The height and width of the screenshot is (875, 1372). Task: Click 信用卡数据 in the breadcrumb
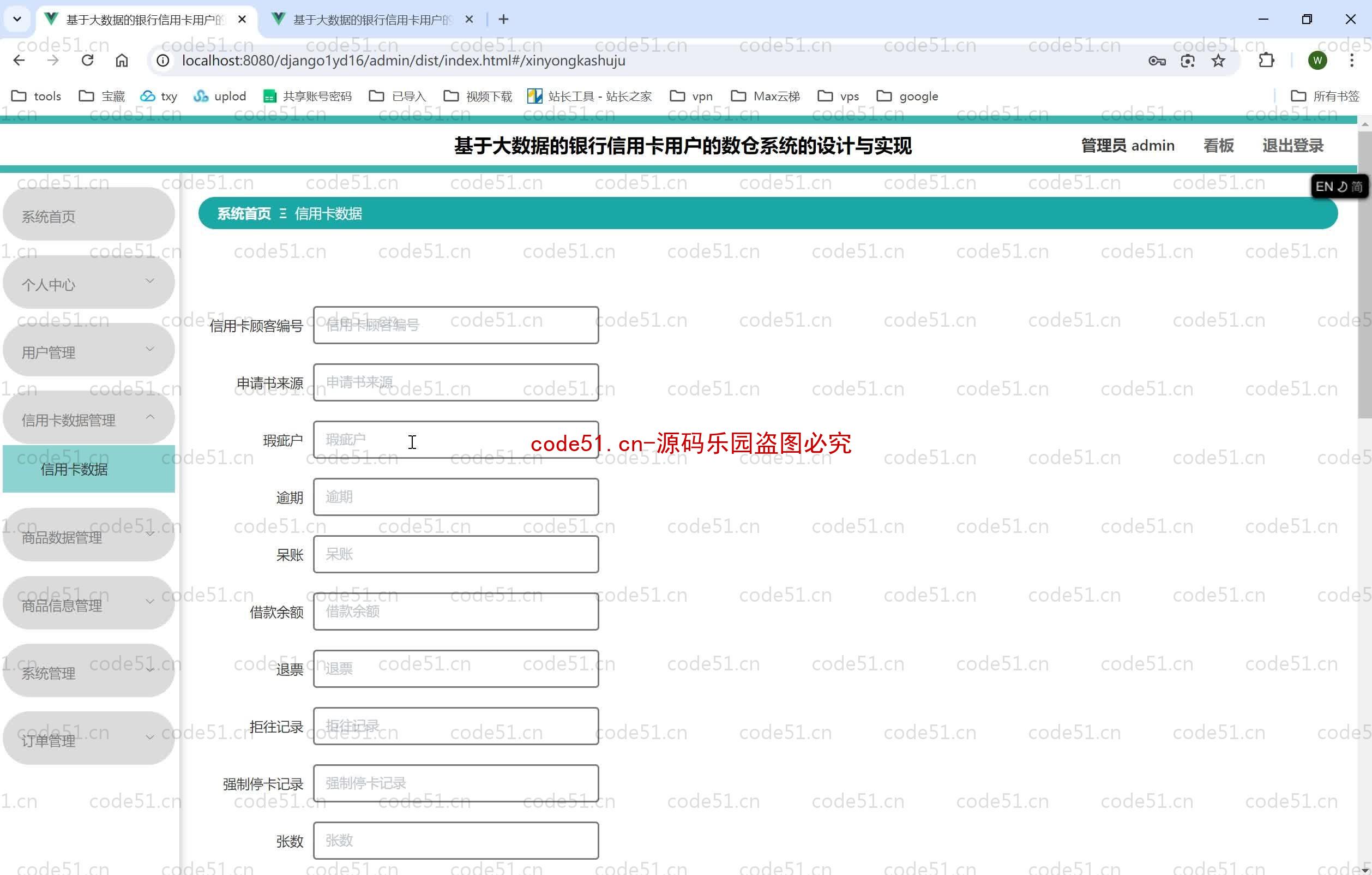[x=328, y=214]
